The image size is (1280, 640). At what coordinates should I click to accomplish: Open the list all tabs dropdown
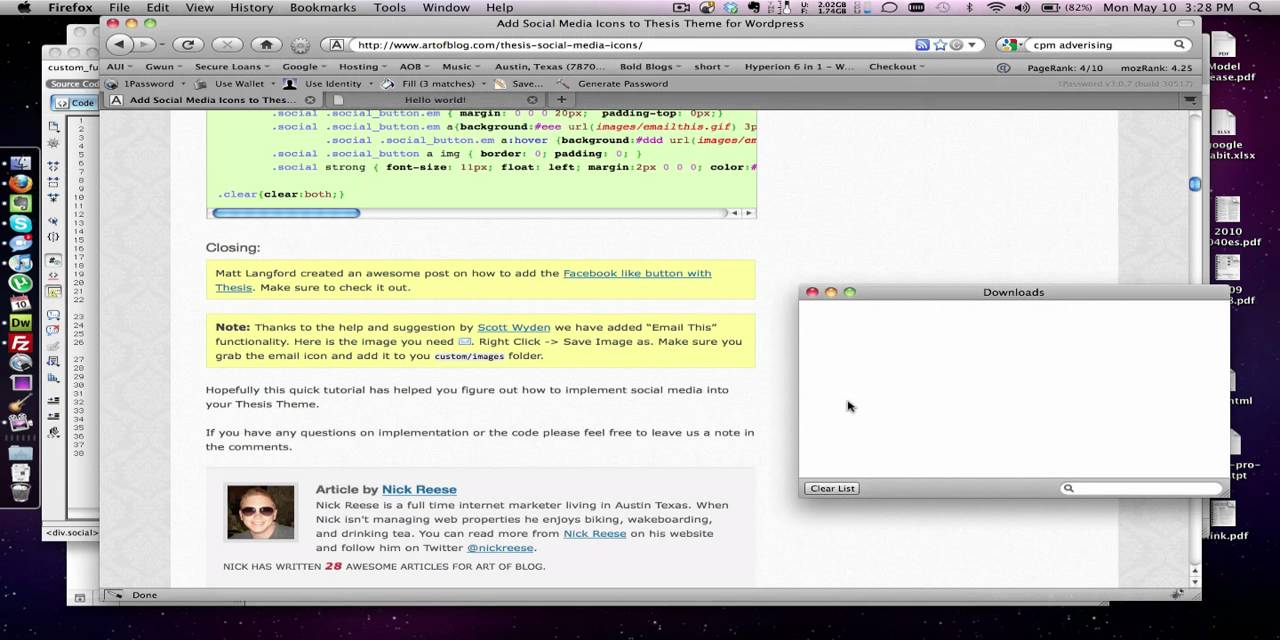1190,100
